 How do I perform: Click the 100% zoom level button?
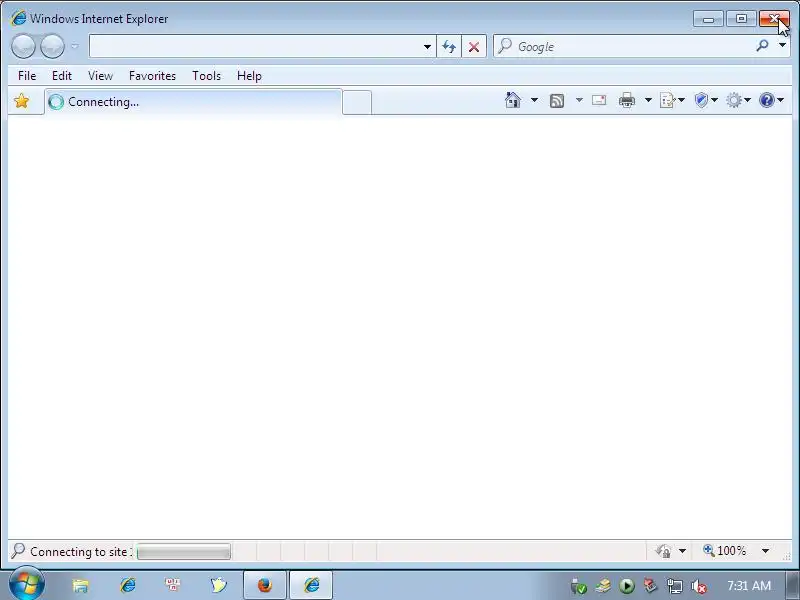point(725,551)
